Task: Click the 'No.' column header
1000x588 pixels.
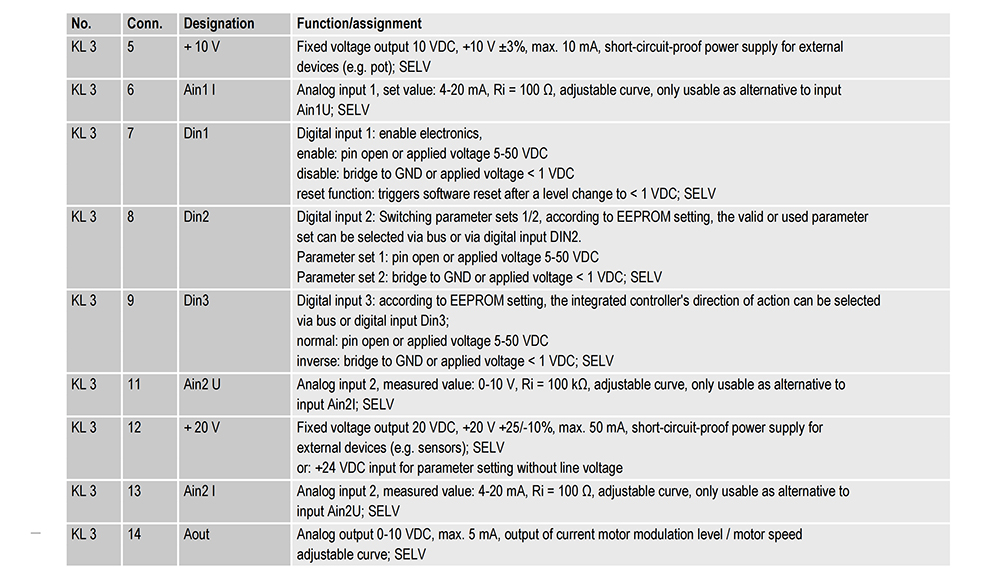Action: 81,23
